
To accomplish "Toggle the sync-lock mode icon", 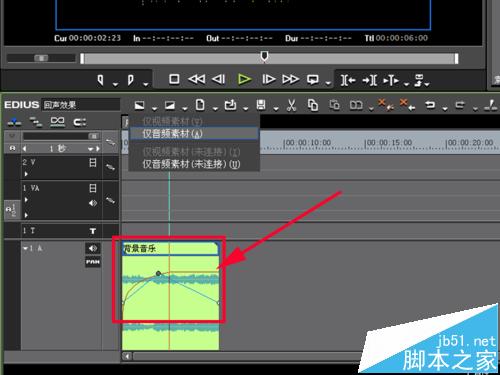I will coord(14,122).
